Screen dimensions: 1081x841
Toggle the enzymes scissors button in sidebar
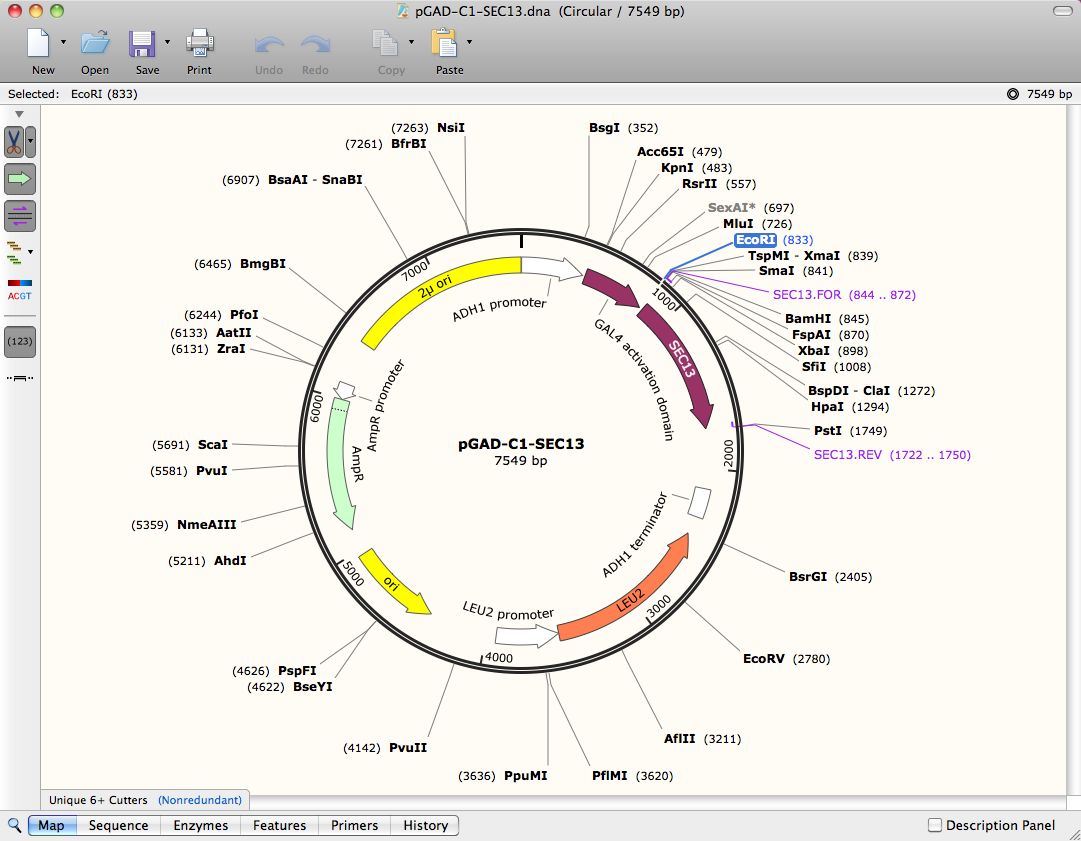[x=15, y=141]
